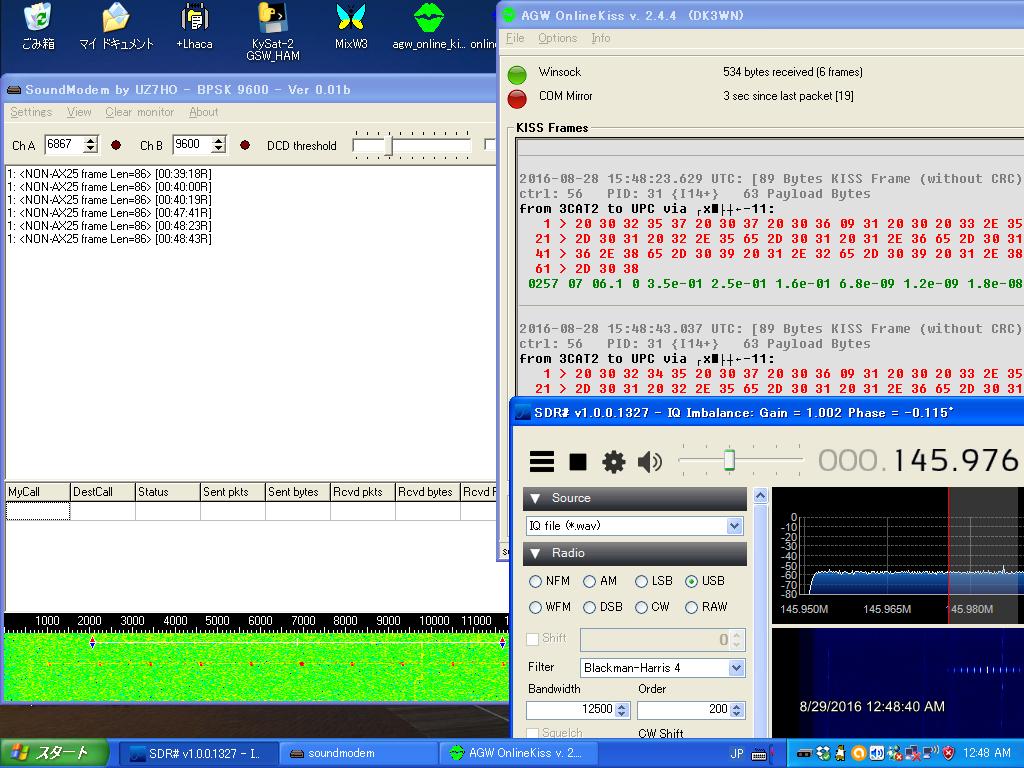Switch to soundmodem taskbar button
This screenshot has width=1024, height=768.
[x=359, y=753]
